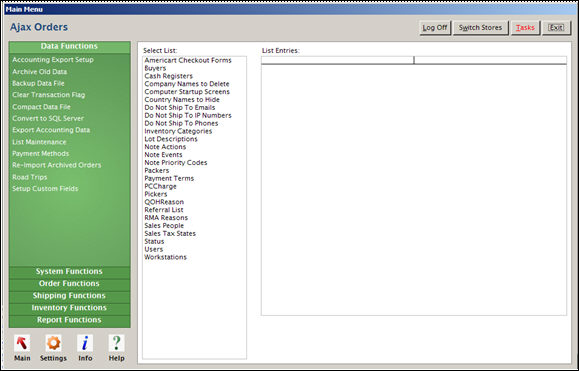Select the Pickers list

click(156, 194)
